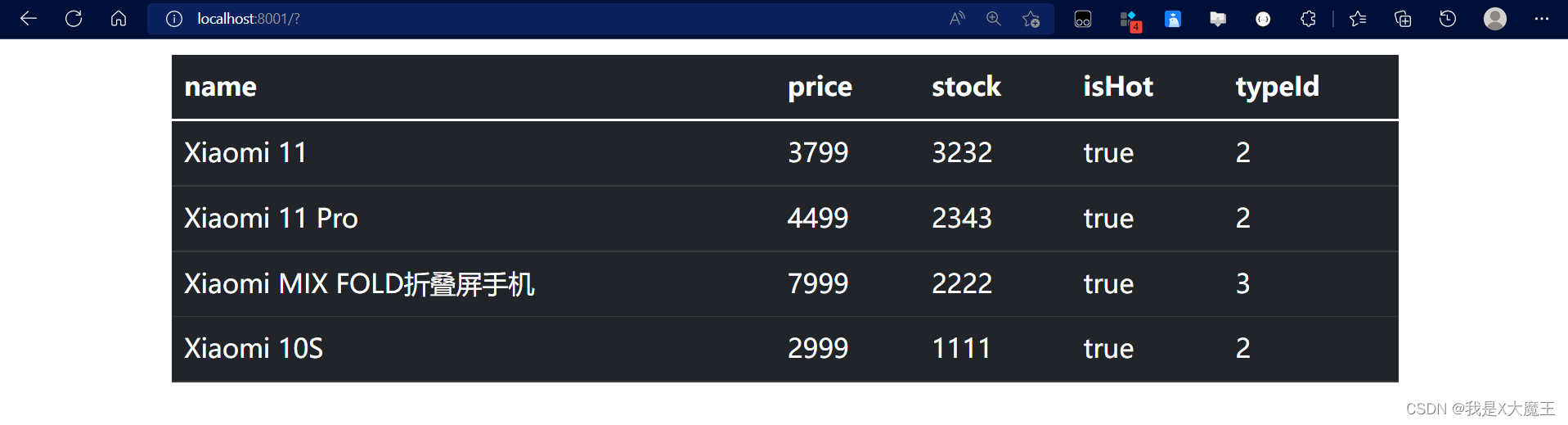Screen dimensions: 1568x425
Task: Open the browser home page
Action: 119,18
